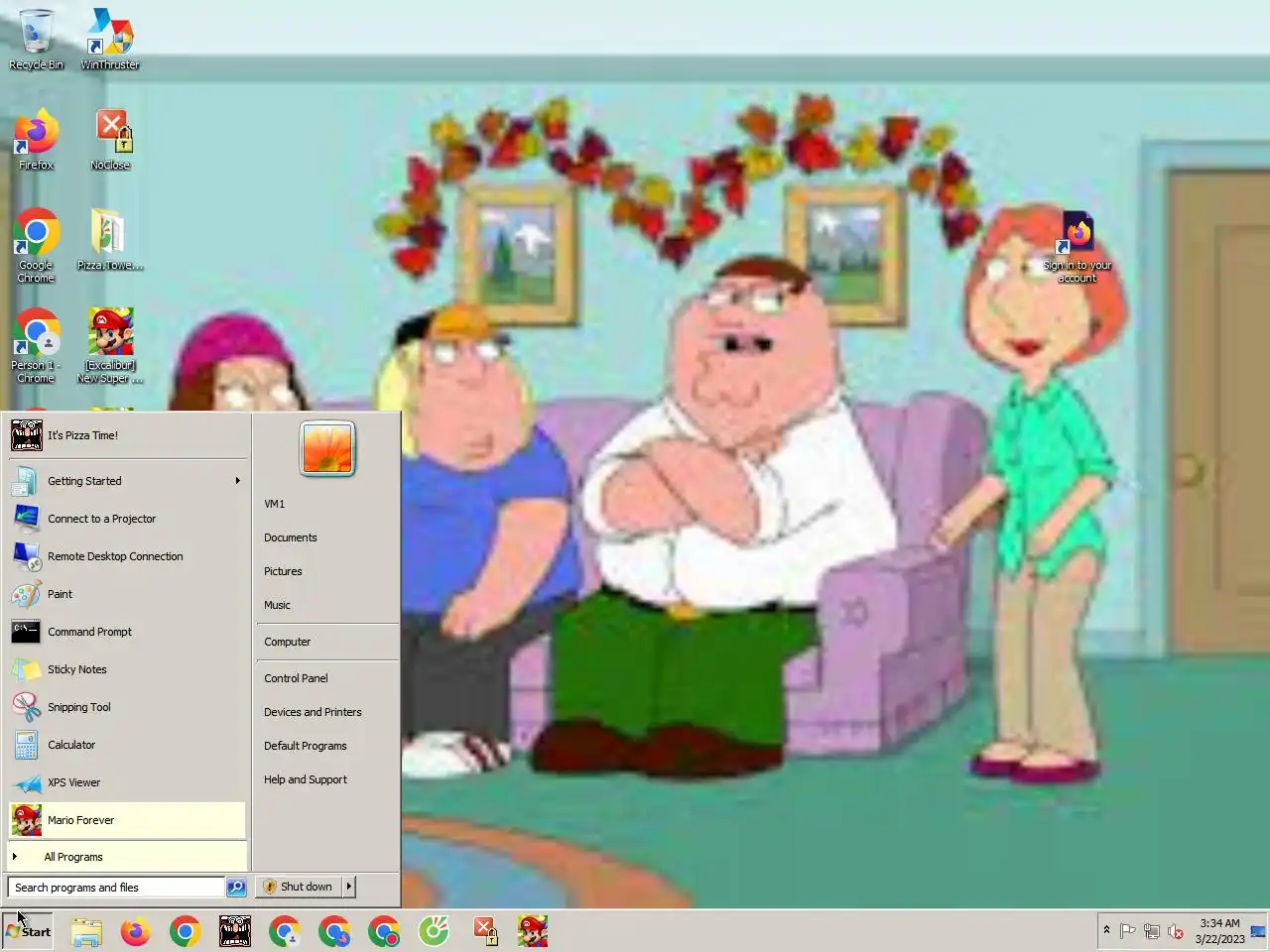Click the Chrome taskbar icon with the person badge
The width and height of the screenshot is (1270, 952).
tap(285, 931)
